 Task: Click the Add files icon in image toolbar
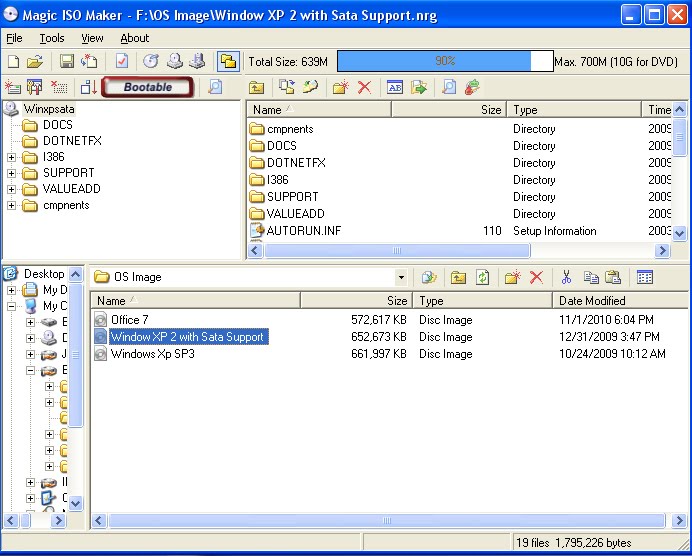pos(287,87)
